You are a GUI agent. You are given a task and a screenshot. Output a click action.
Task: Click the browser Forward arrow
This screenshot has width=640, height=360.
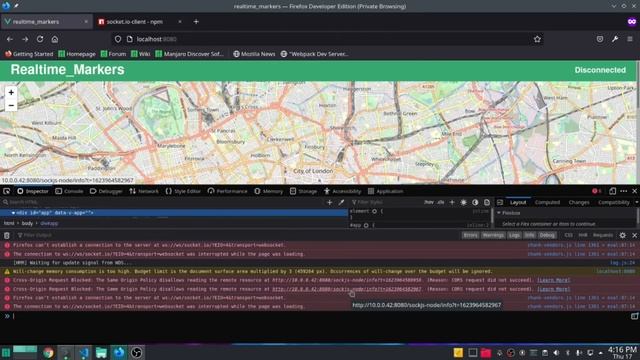[25, 39]
